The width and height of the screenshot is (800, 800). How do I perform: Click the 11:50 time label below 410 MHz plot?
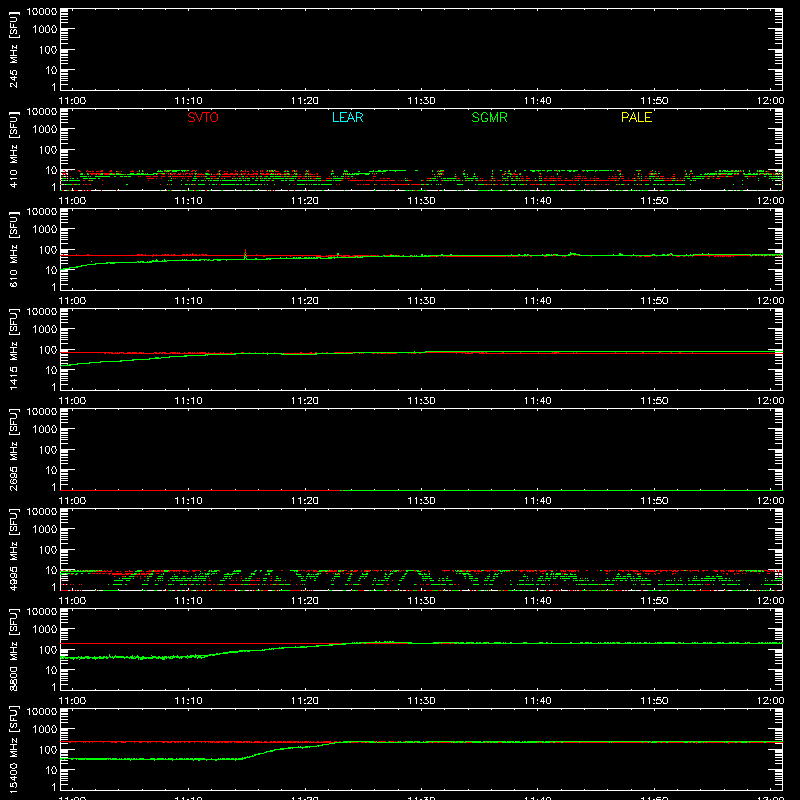pos(654,201)
